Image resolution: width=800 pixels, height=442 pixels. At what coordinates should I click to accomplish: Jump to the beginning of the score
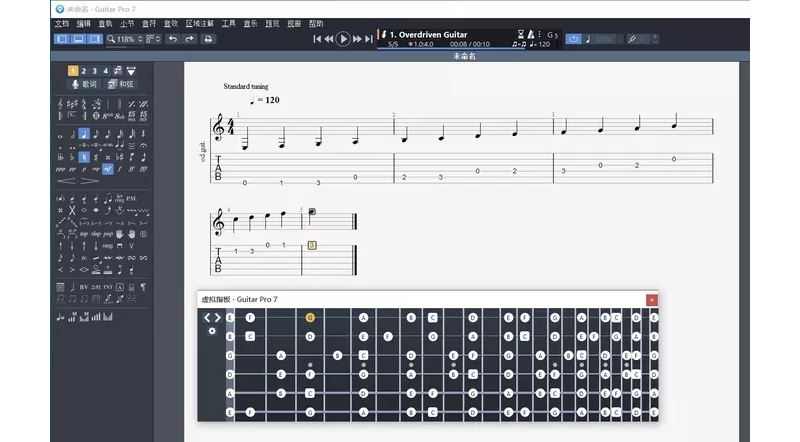tap(317, 39)
